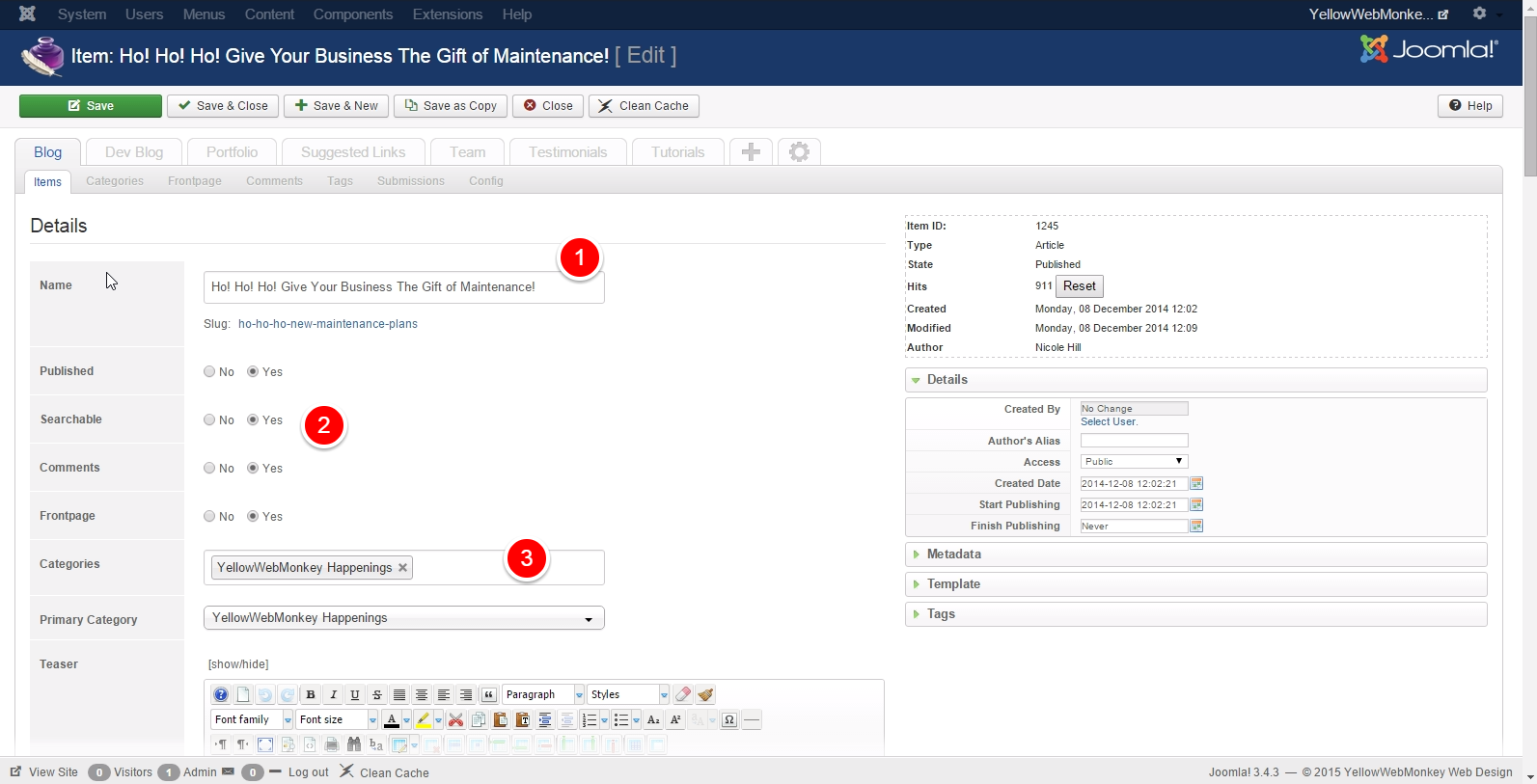Viewport: 1537px width, 784px height.
Task: Insert horizontal rule in editor
Action: pyautogui.click(x=752, y=719)
